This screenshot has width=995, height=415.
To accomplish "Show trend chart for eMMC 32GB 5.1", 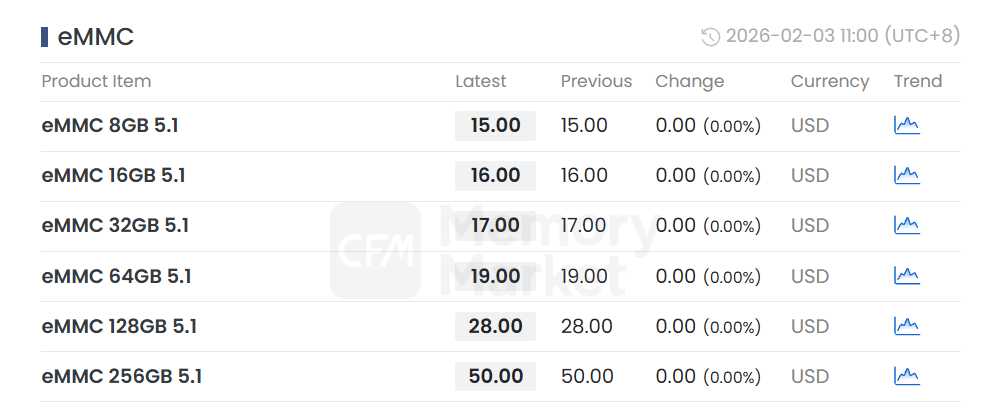I will click(906, 225).
